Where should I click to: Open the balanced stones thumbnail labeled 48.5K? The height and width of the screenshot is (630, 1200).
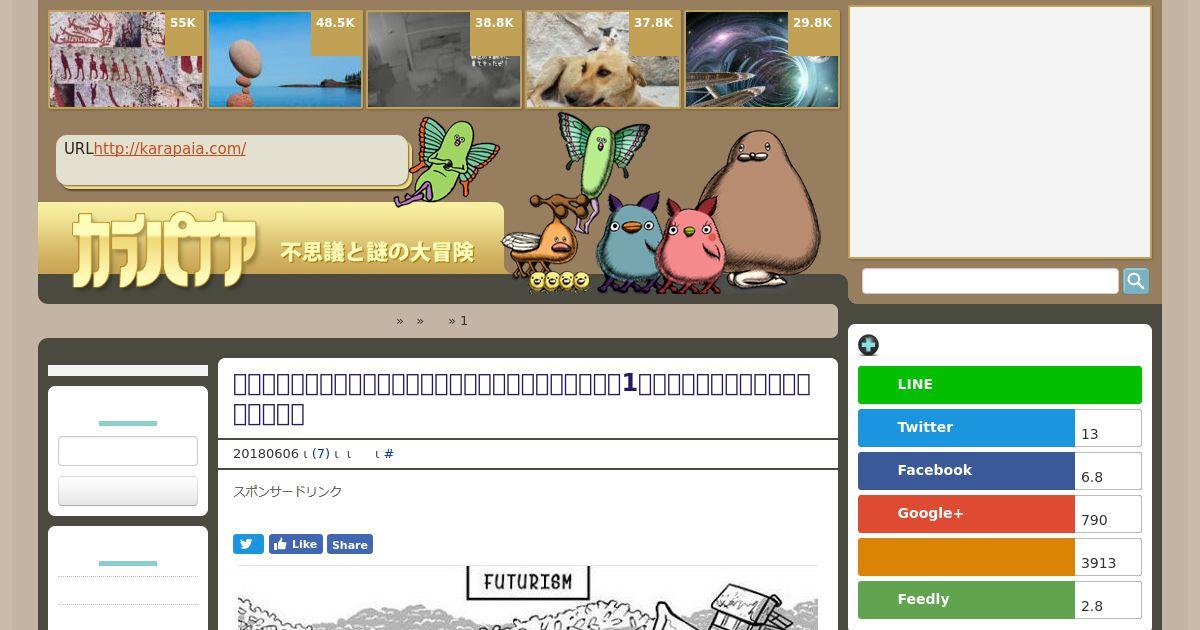[x=285, y=59]
